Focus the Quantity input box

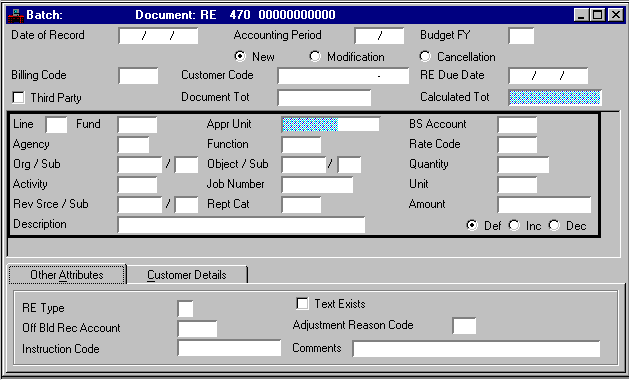pos(523,165)
